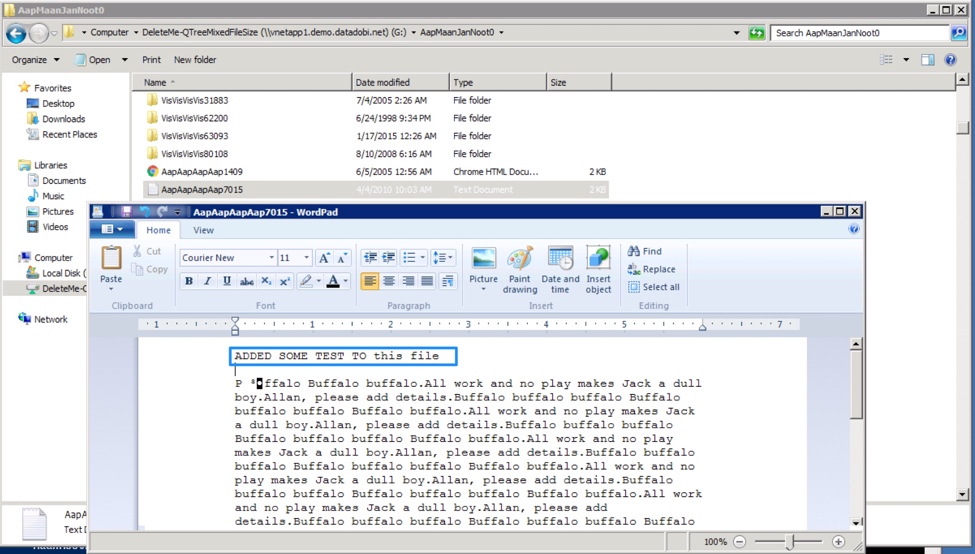Insert Date and time
The image size is (975, 554).
coord(560,260)
